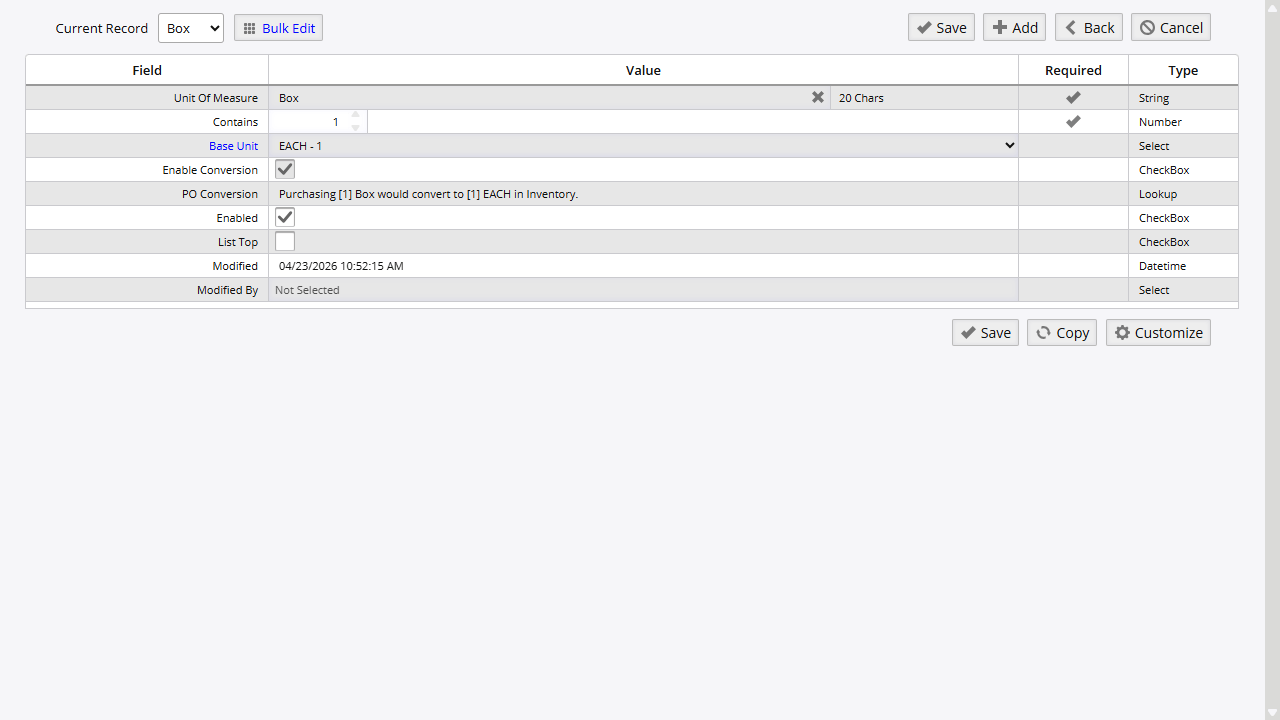Enable the List Top checkbox
1280x720 pixels.
284,241
